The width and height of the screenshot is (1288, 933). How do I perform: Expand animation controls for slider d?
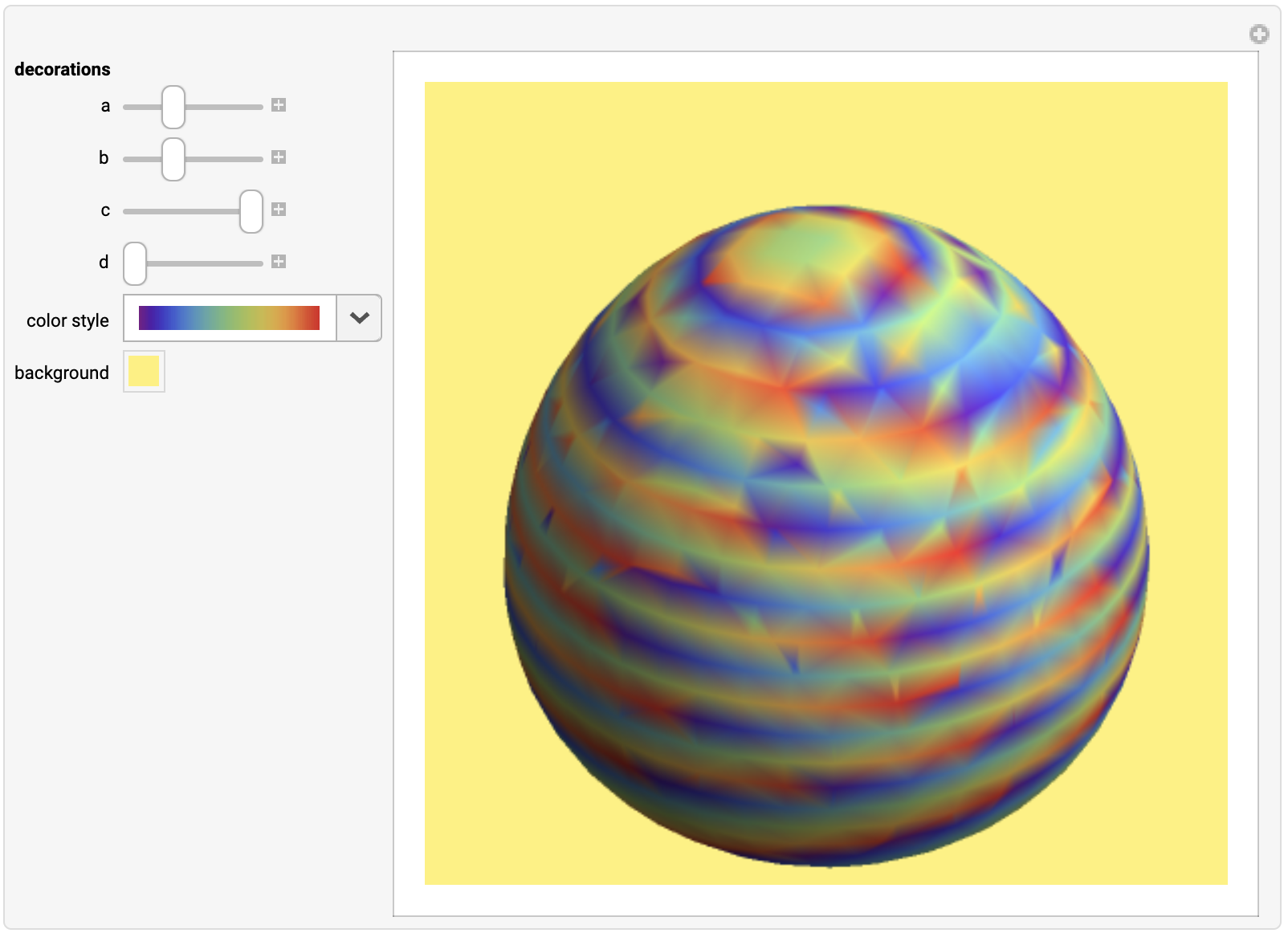point(279,261)
